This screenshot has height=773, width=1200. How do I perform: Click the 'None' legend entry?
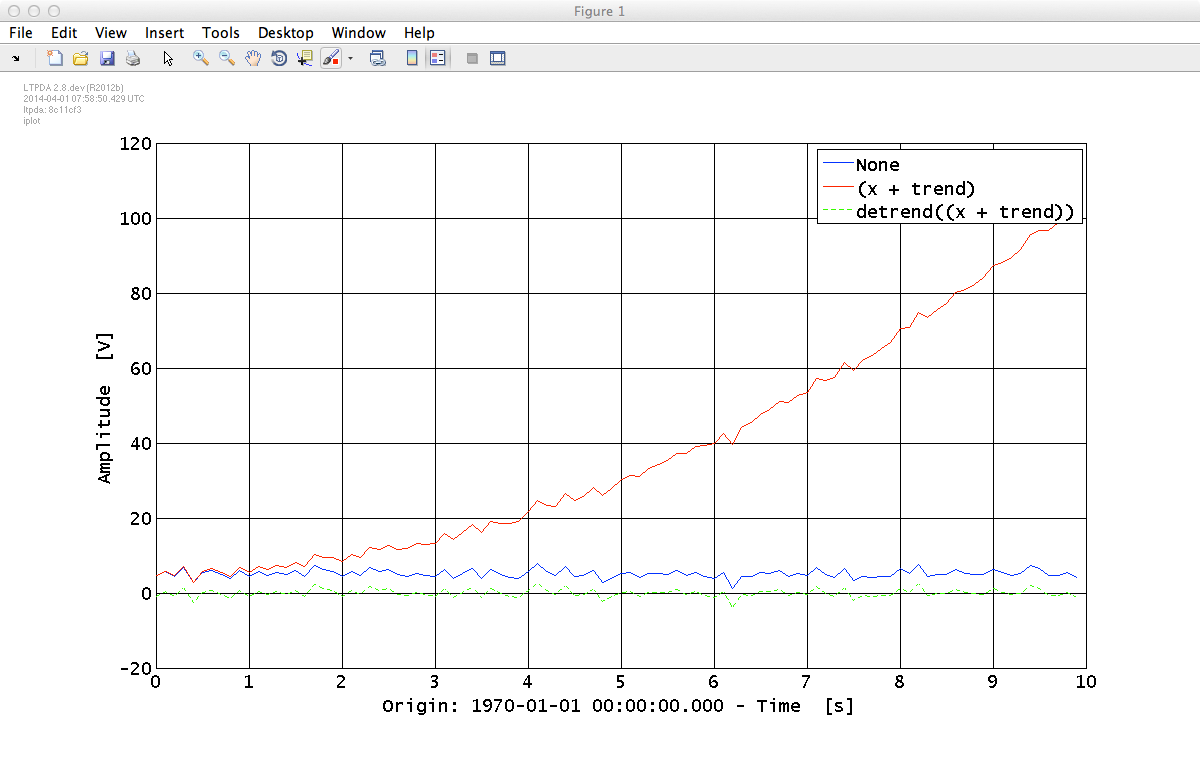878,165
